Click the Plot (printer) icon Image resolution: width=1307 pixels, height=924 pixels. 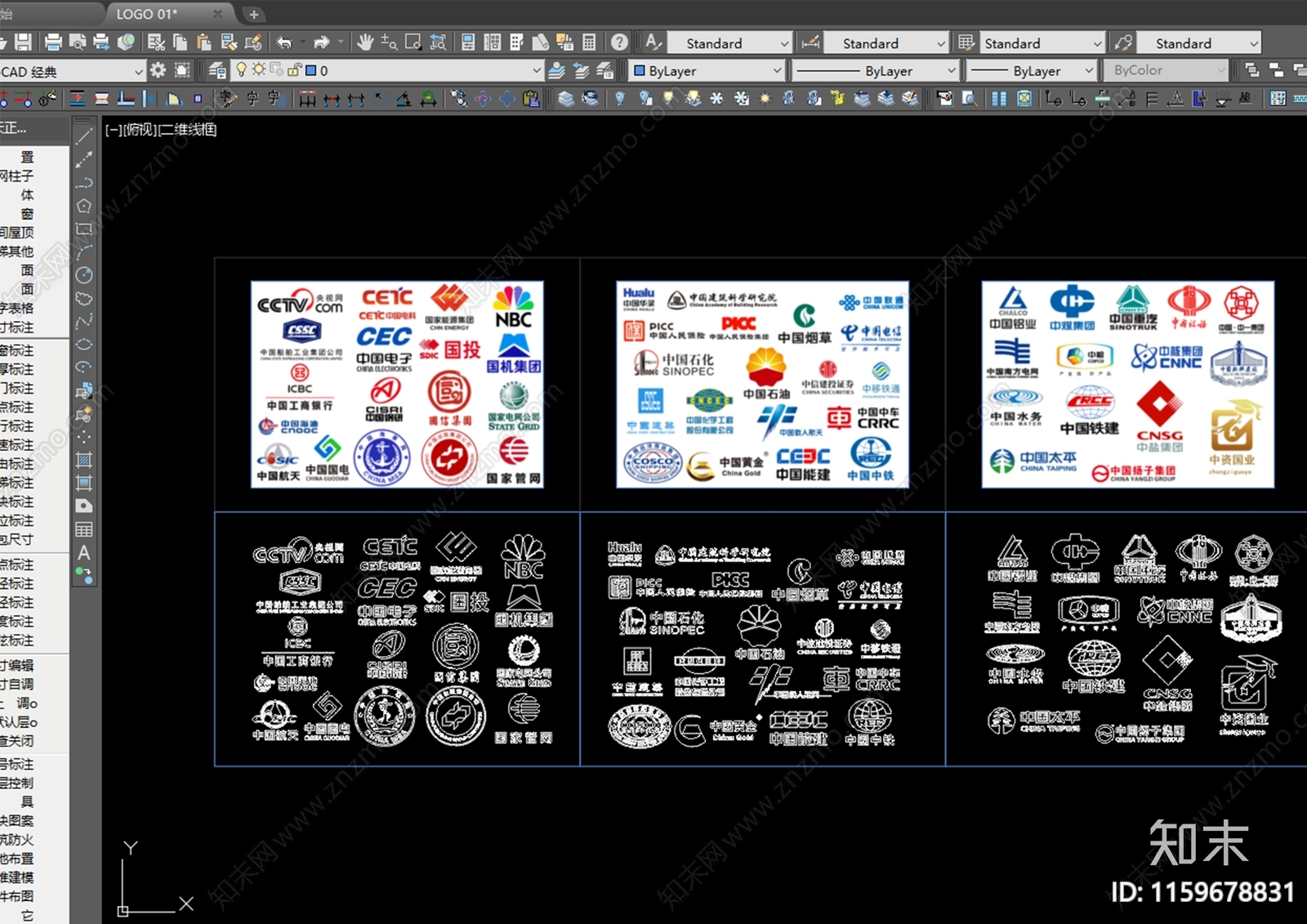tap(54, 42)
